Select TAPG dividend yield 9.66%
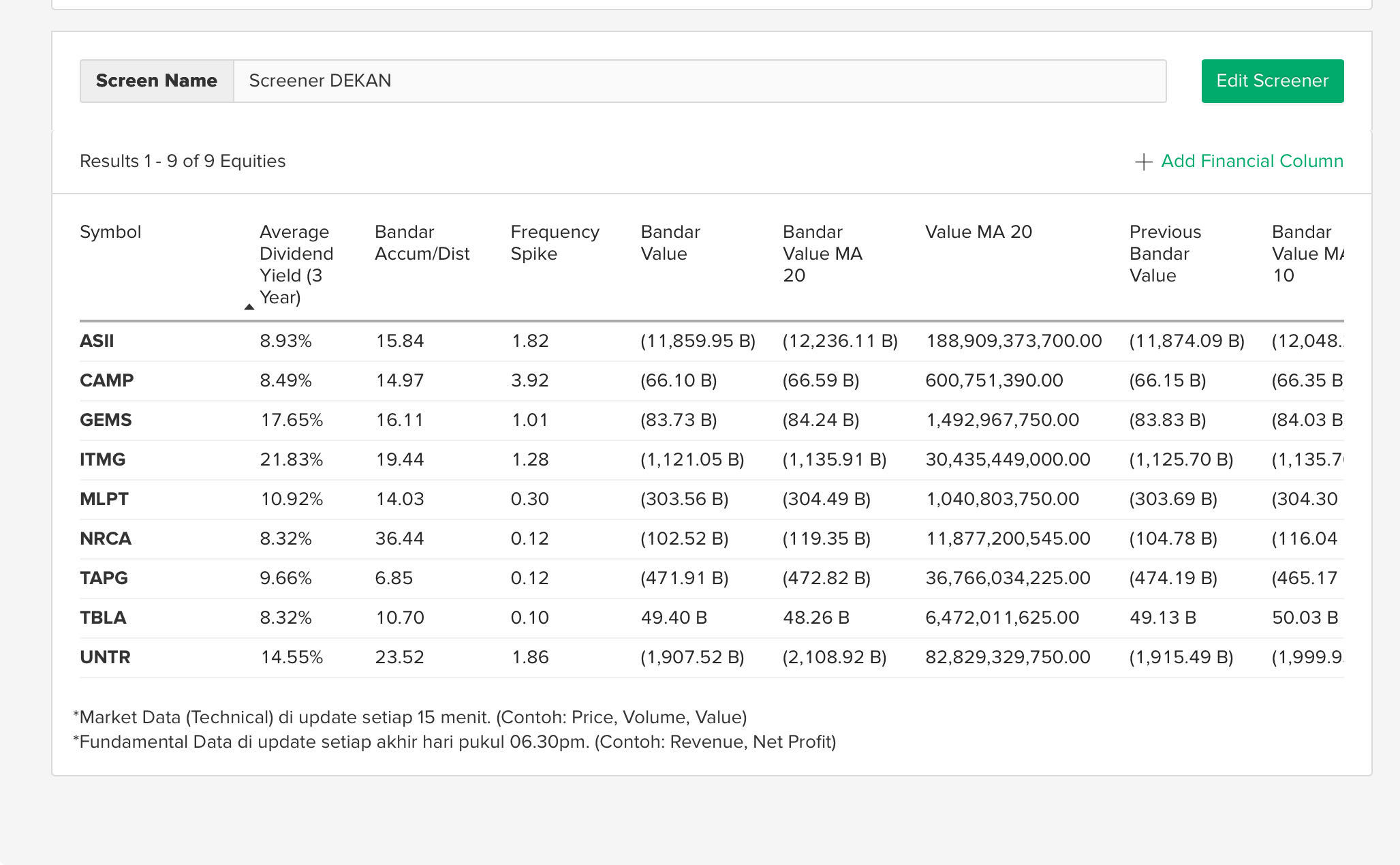The image size is (1400, 865). coord(285,578)
